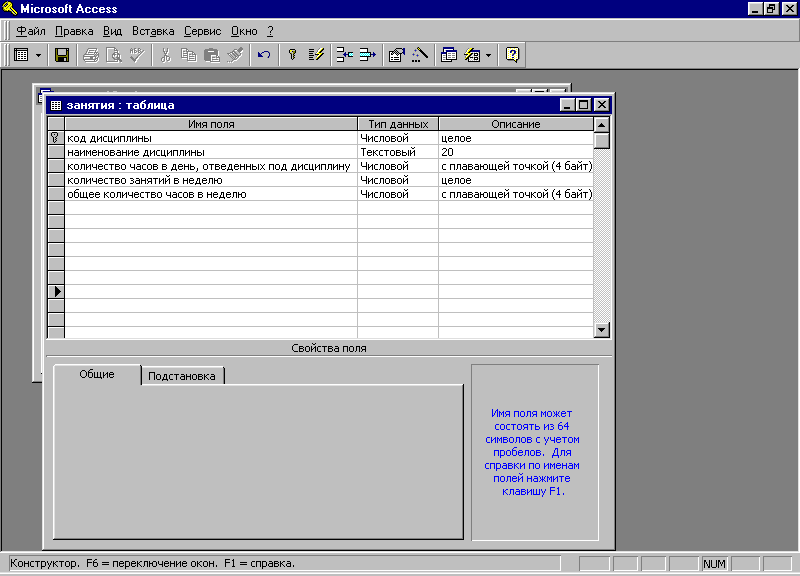Viewport: 800px width, 576px height.
Task: Minimize the занятия table window
Action: (567, 105)
